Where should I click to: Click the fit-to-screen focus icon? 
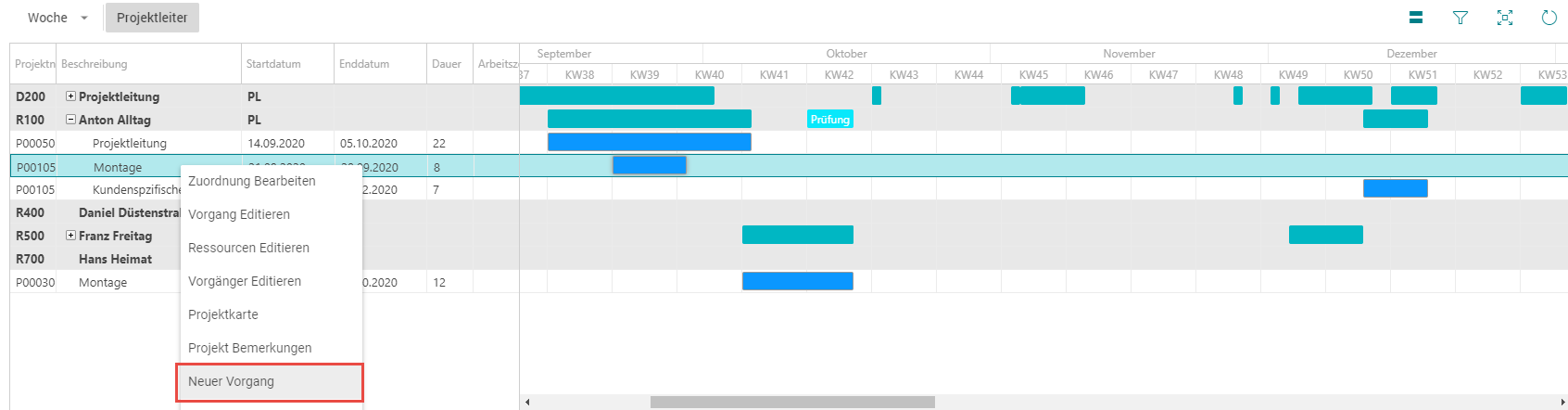[x=1505, y=18]
